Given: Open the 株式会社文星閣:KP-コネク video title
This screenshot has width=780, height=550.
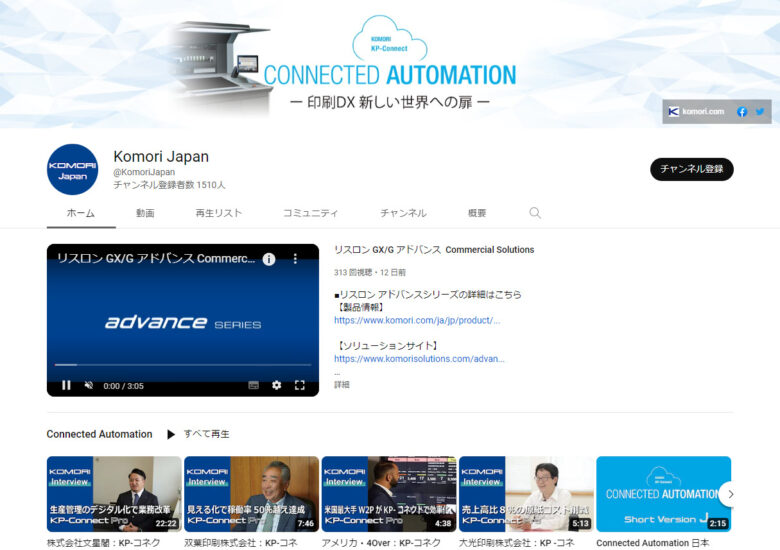Looking at the screenshot, I should pyautogui.click(x=103, y=543).
